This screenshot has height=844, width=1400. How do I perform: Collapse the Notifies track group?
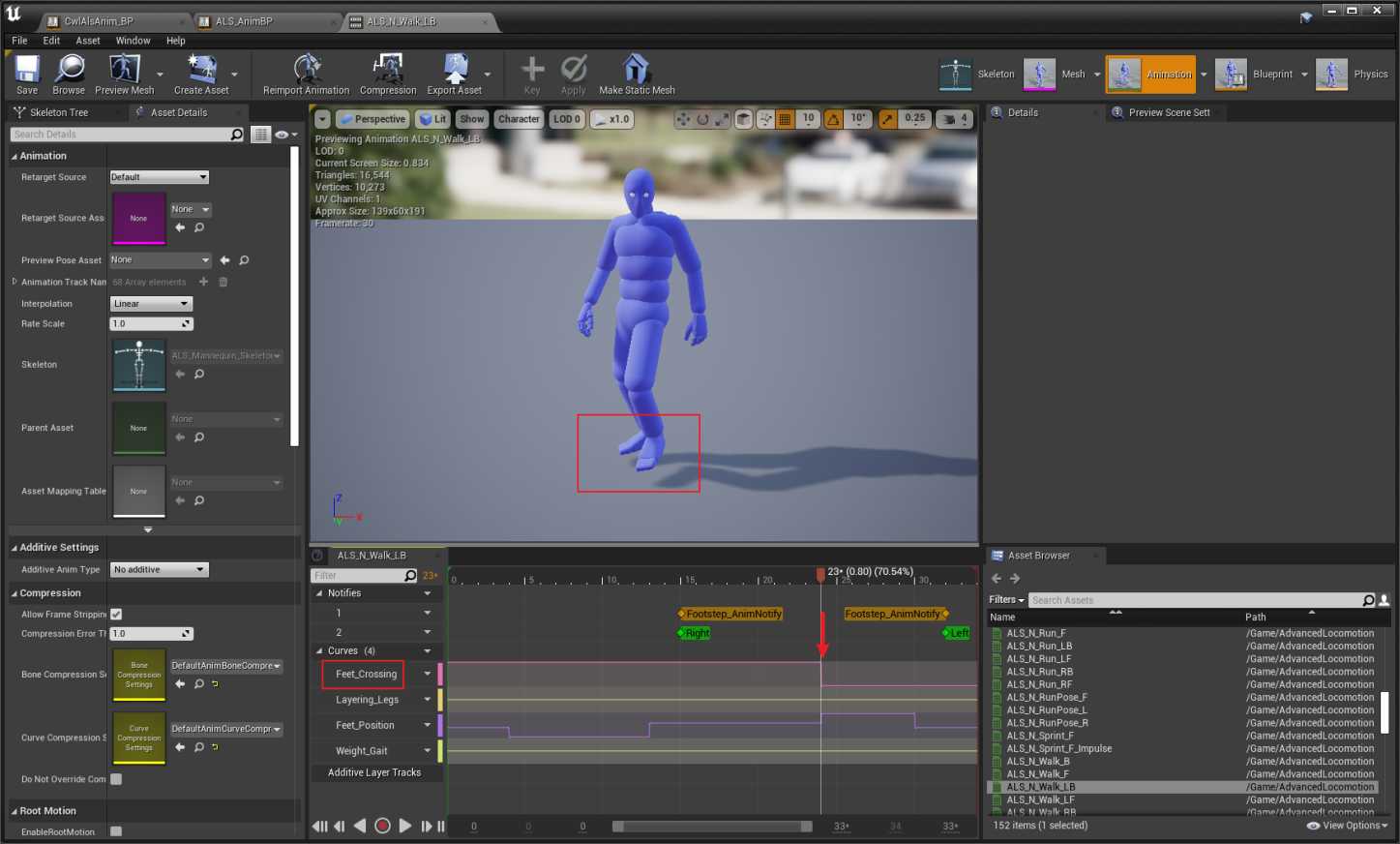[319, 593]
